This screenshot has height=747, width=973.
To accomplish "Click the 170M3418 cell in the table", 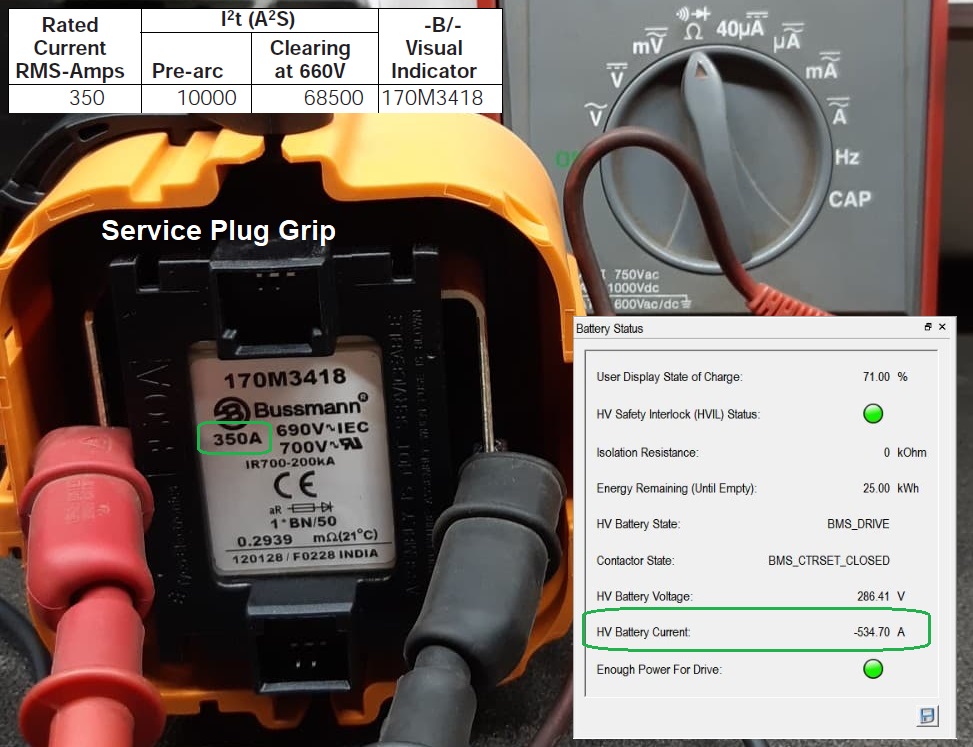I will tap(432, 98).
